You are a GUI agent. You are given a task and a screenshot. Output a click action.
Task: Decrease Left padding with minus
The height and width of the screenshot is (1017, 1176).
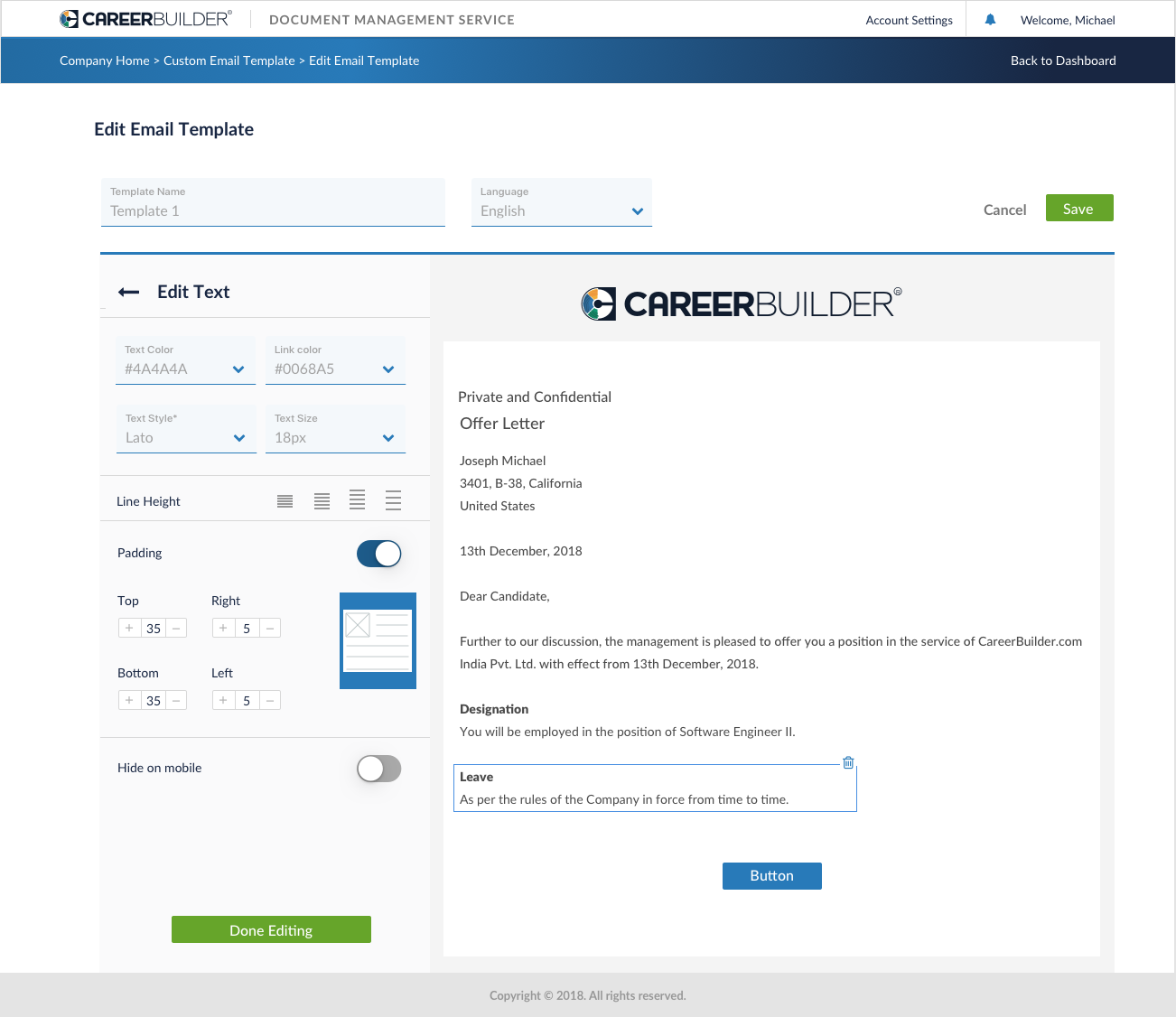[270, 700]
